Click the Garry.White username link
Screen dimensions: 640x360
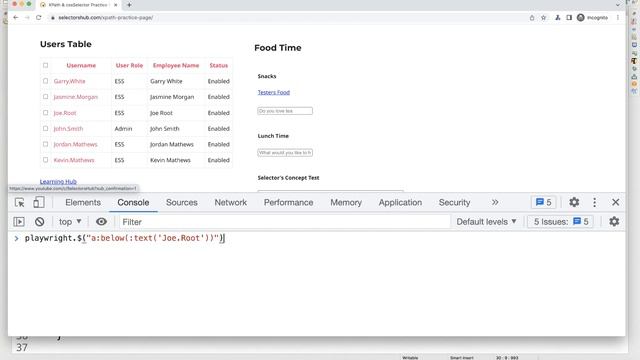(x=69, y=81)
